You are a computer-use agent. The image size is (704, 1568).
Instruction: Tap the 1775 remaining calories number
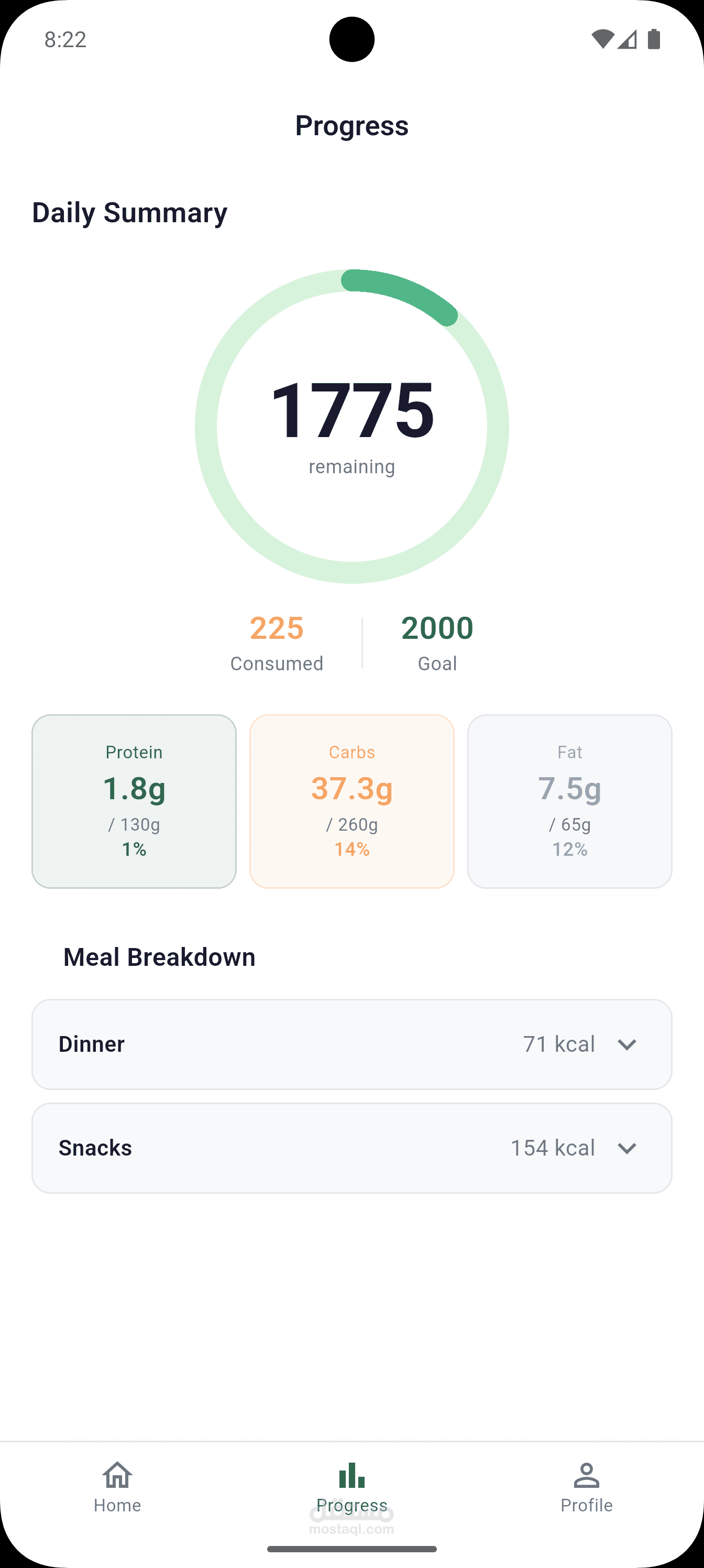click(351, 410)
